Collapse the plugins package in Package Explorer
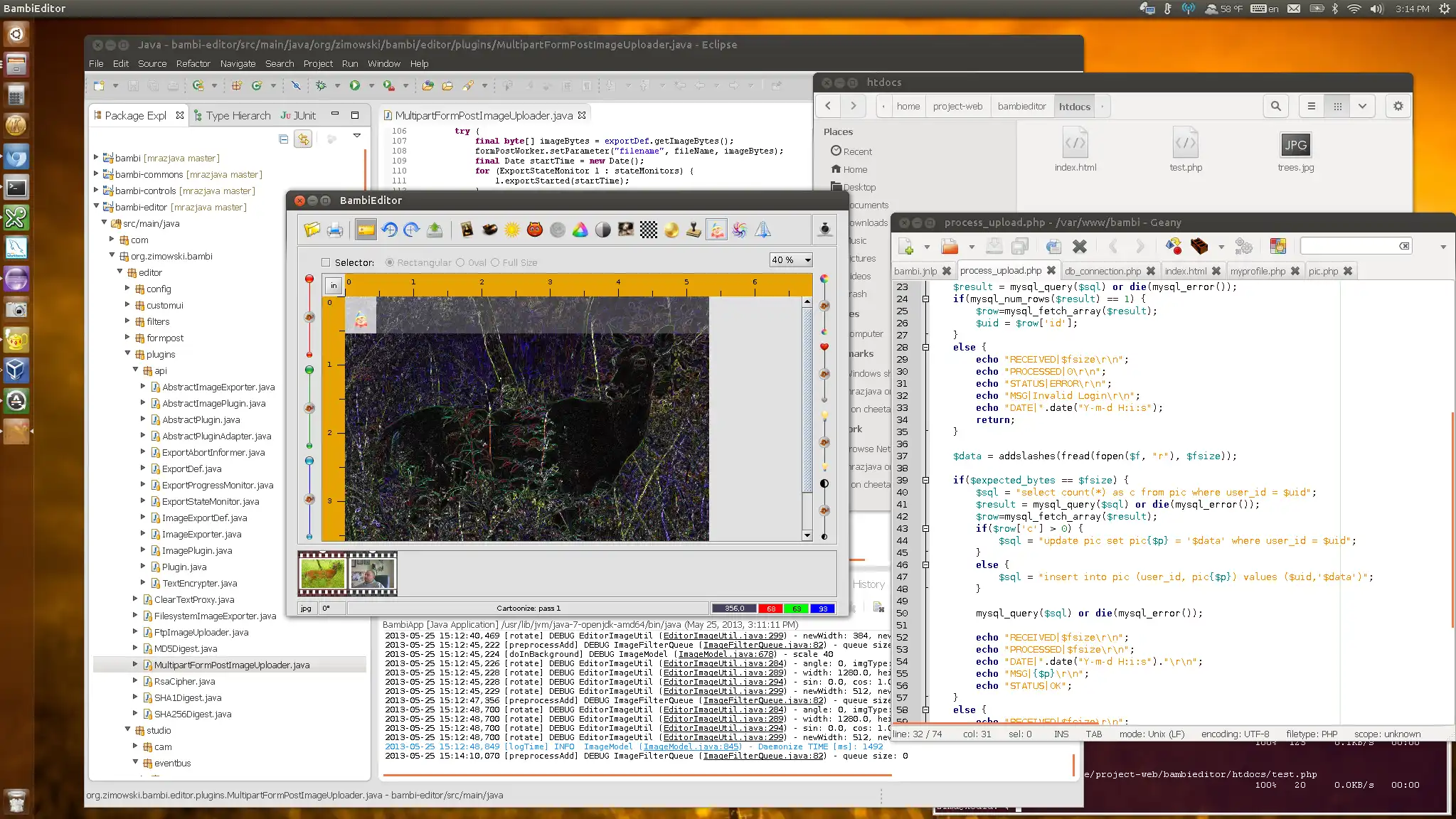Screen dimensions: 1456x819 click(x=128, y=354)
